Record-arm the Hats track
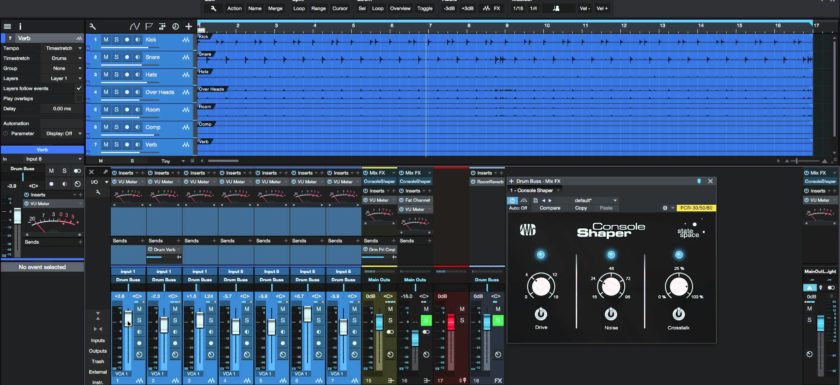The image size is (840, 385). click(127, 74)
